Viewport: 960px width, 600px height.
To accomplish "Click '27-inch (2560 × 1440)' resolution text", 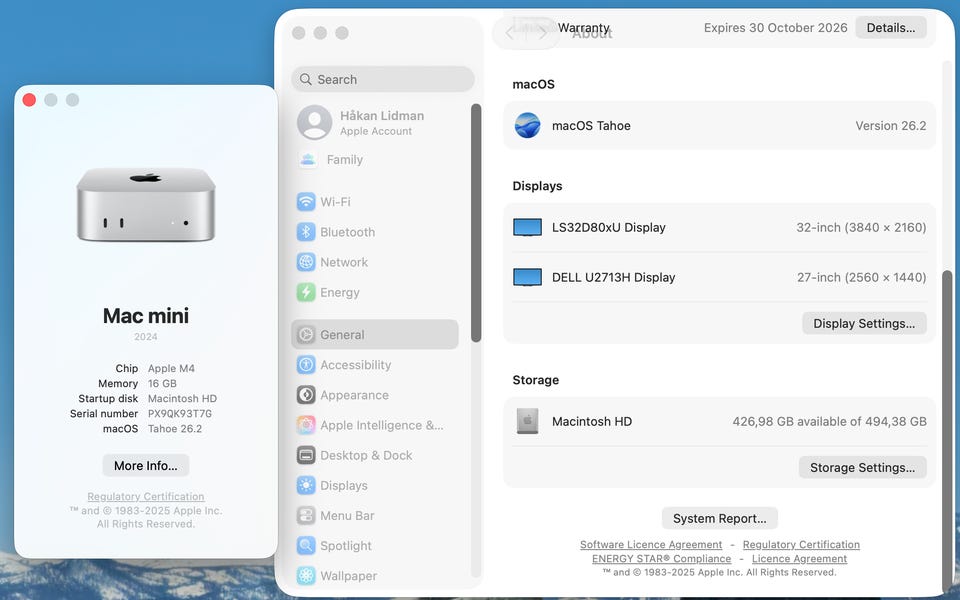I will (x=861, y=277).
